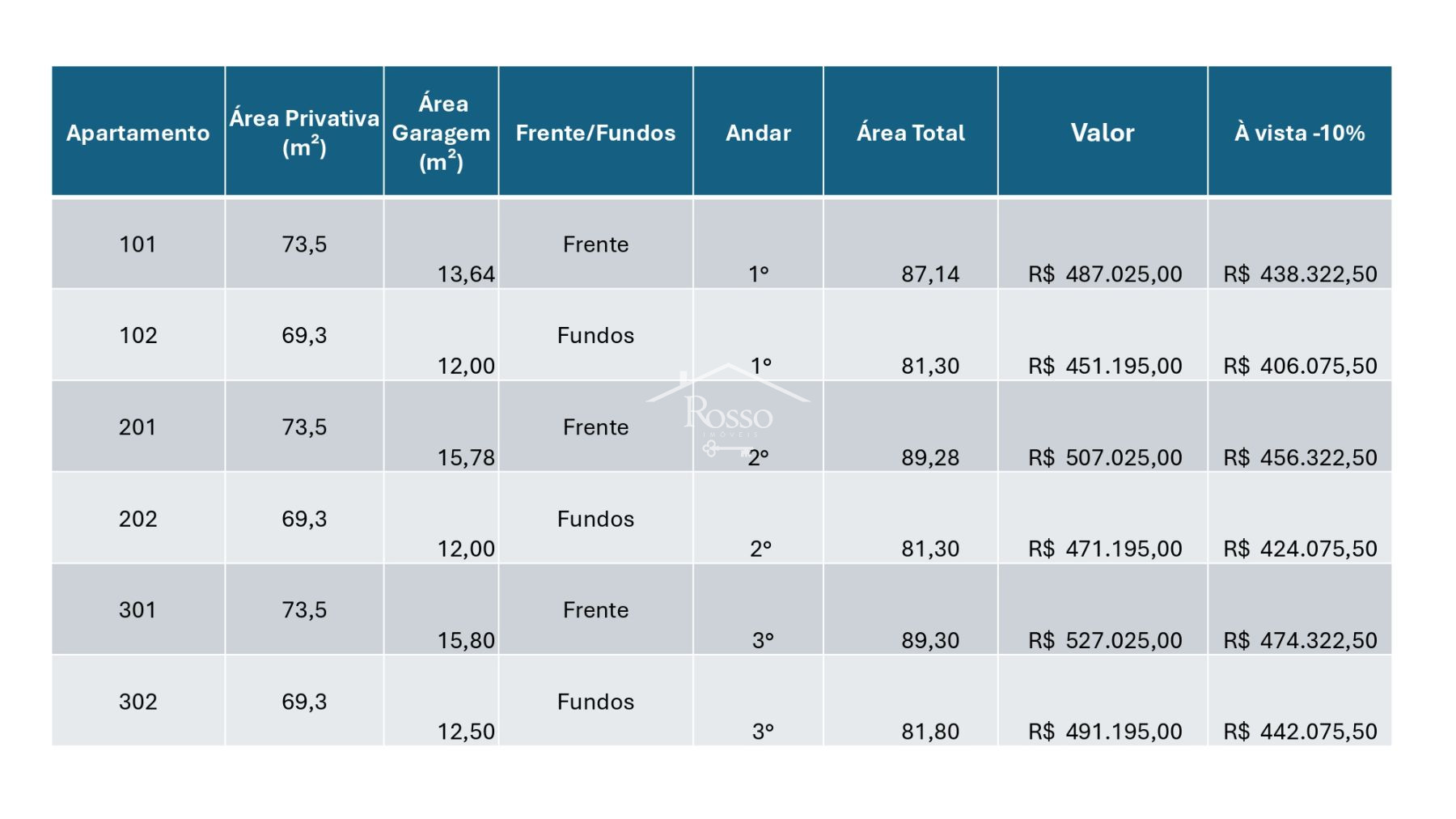This screenshot has width=1456, height=819.
Task: Select the "À vista -10%" header cell
Action: pyautogui.click(x=1299, y=133)
